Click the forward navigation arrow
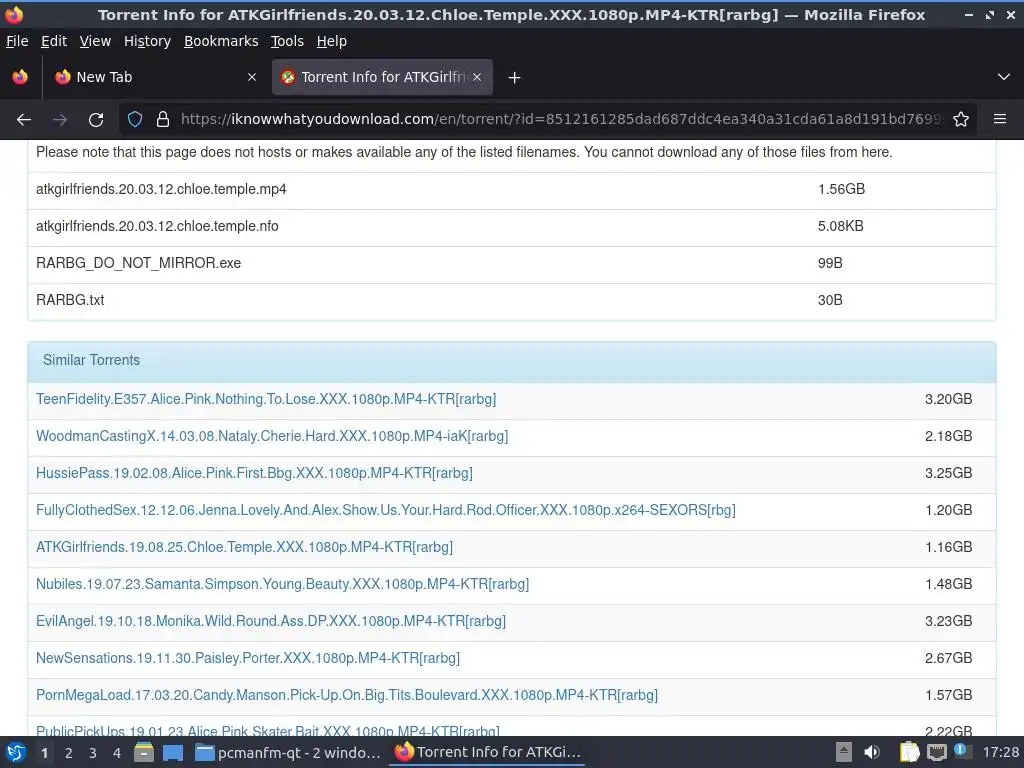Image resolution: width=1024 pixels, height=768 pixels. (x=59, y=120)
